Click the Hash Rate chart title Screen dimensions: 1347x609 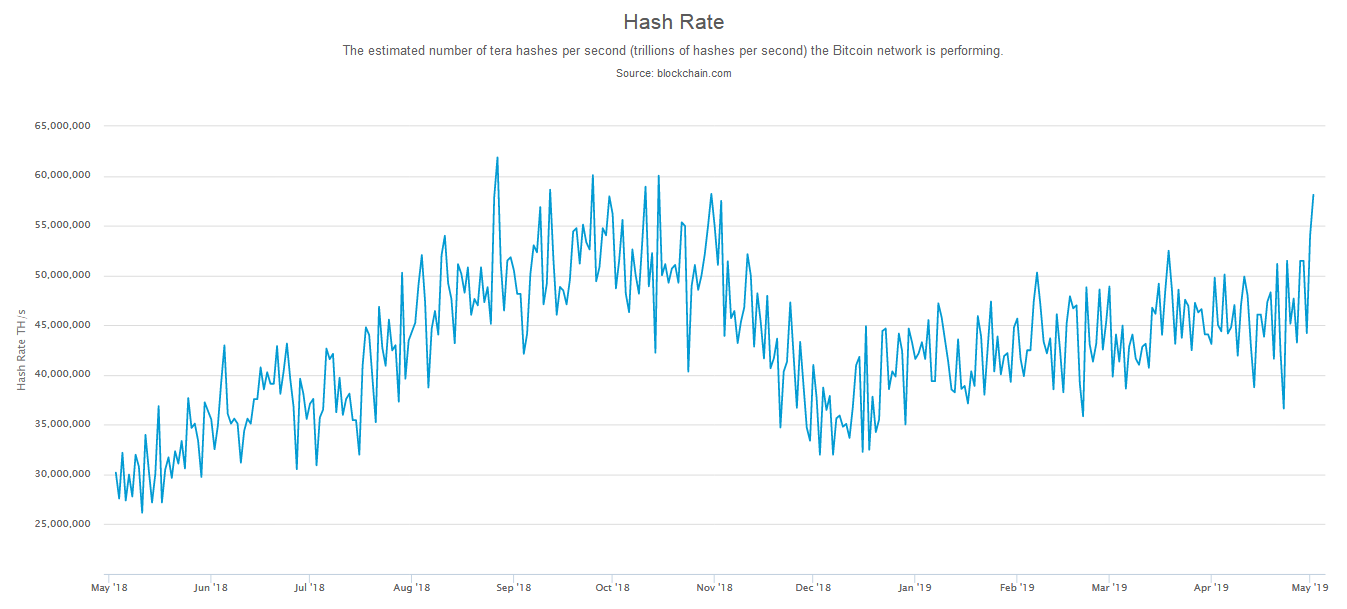click(x=673, y=21)
